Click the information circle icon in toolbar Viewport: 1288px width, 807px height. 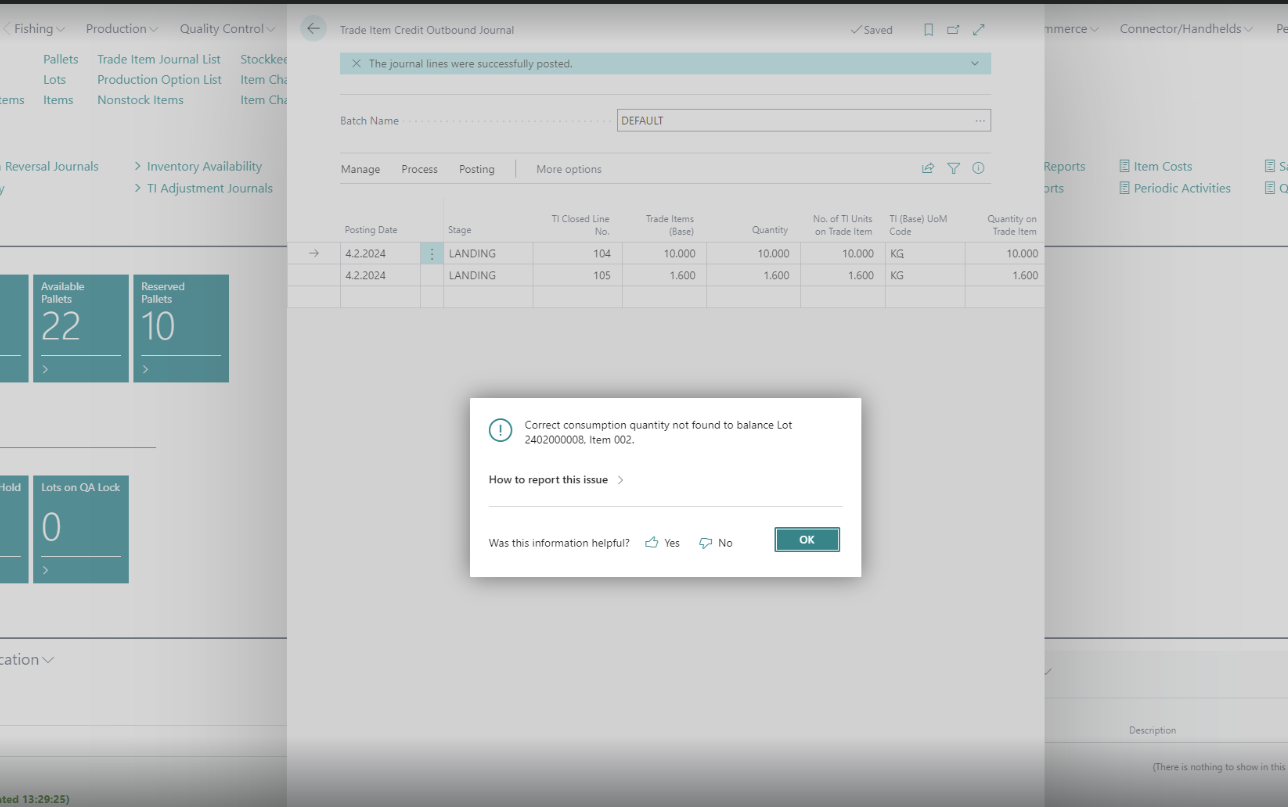[978, 169]
